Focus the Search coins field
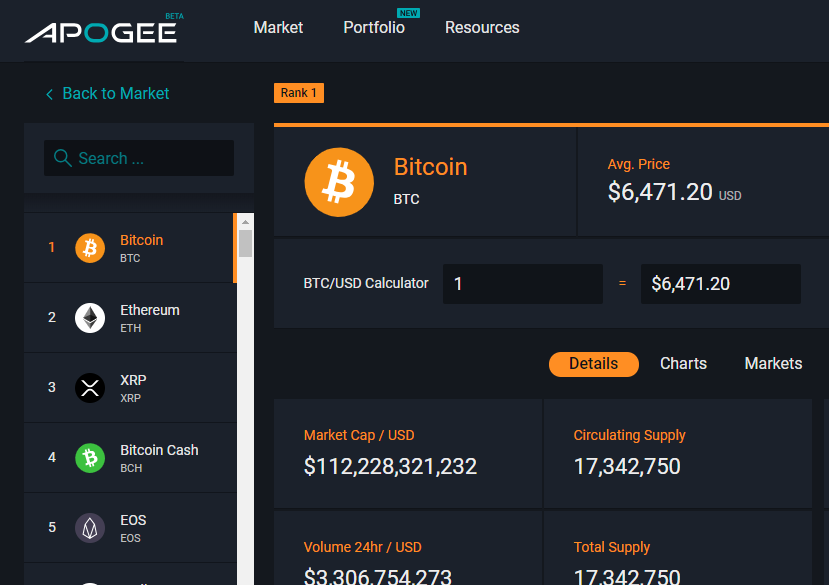The height and width of the screenshot is (585, 829). [139, 158]
